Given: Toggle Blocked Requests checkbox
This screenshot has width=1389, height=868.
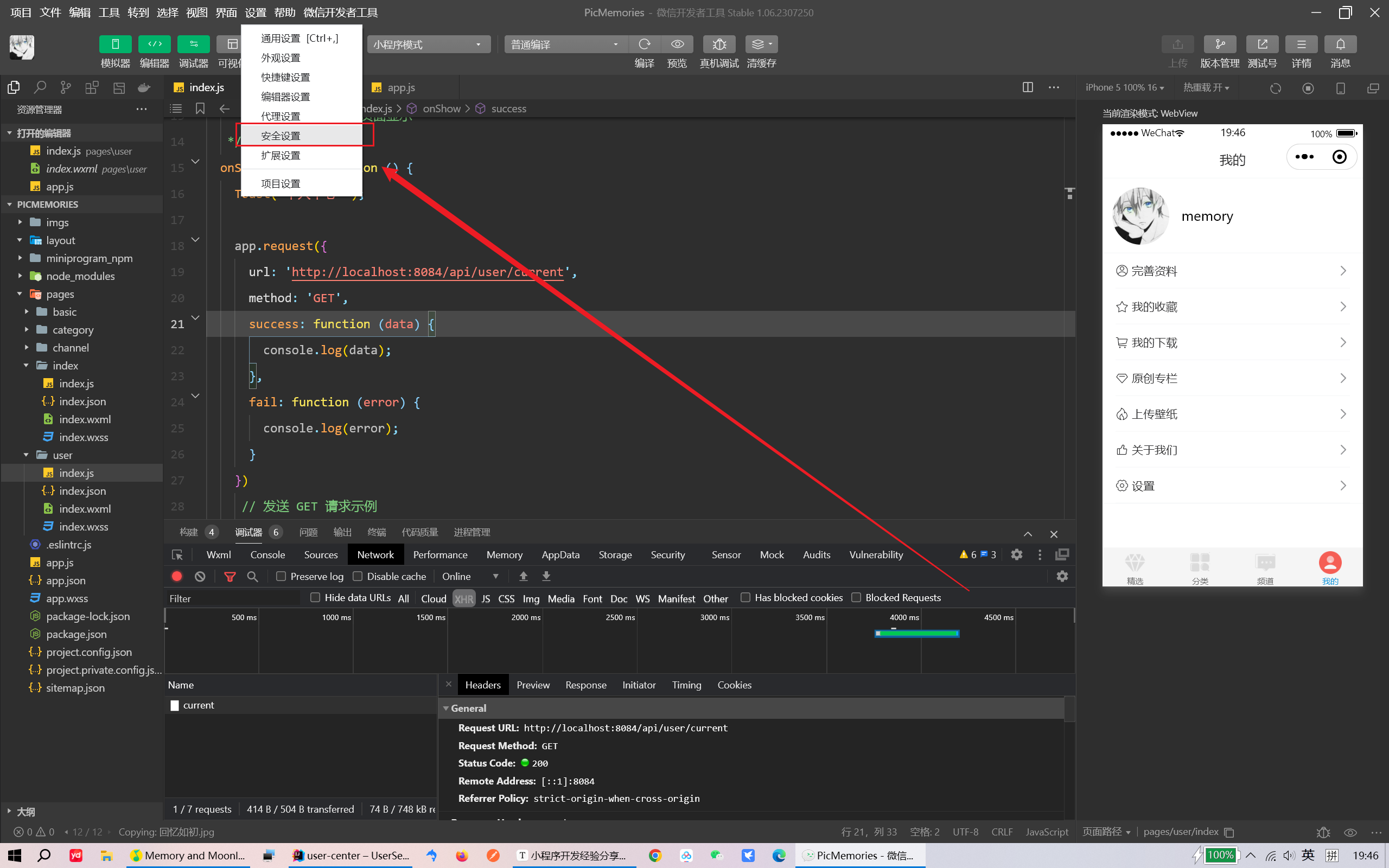Looking at the screenshot, I should point(856,598).
